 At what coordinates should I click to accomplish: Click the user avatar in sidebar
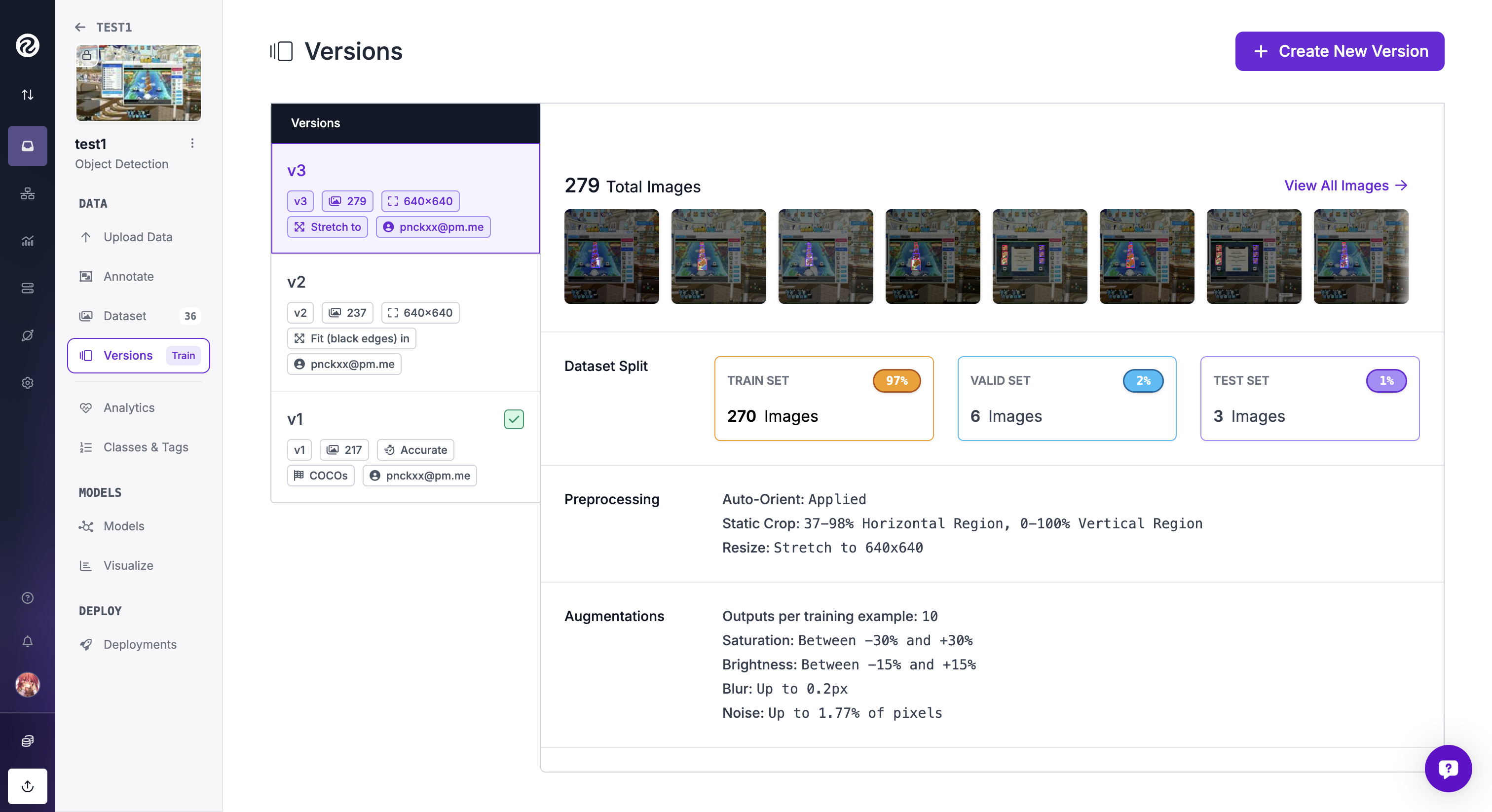27,685
